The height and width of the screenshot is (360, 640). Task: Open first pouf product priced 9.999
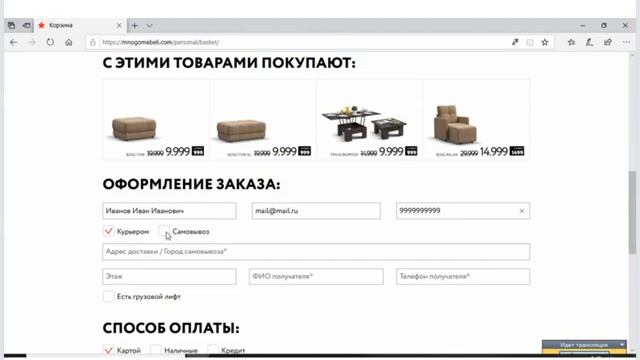[x=156, y=120]
